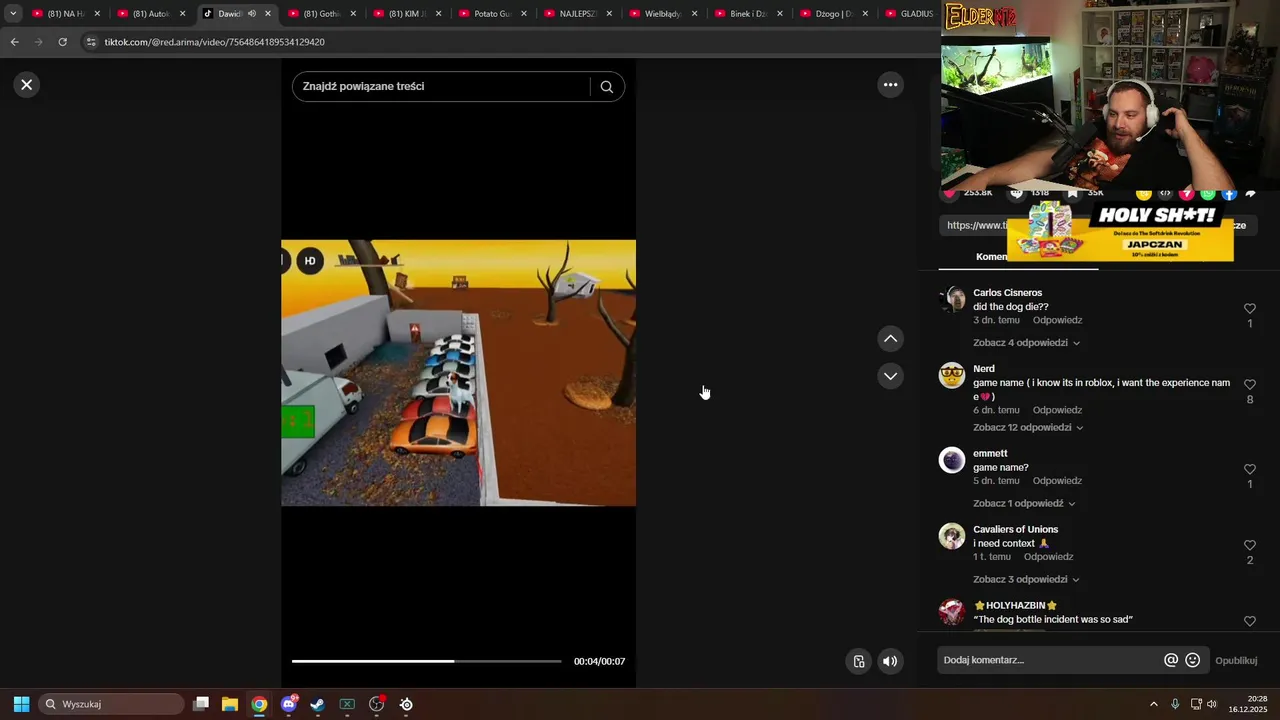Click the Opublikuj button
Screen dimensions: 1280x720
(1236, 661)
